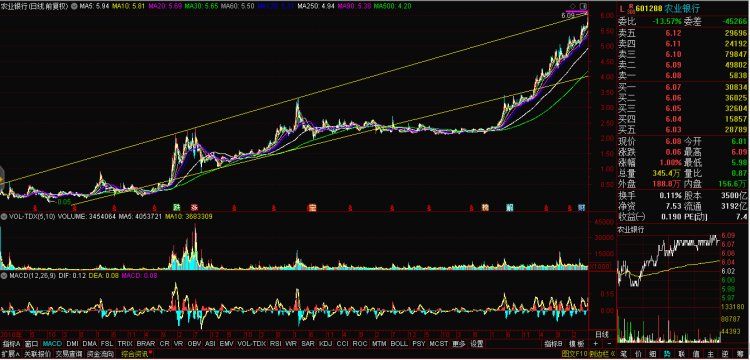This screenshot has height=360, width=750.
Task: Toggle the circle beside the main chart title
Action: 74,7
